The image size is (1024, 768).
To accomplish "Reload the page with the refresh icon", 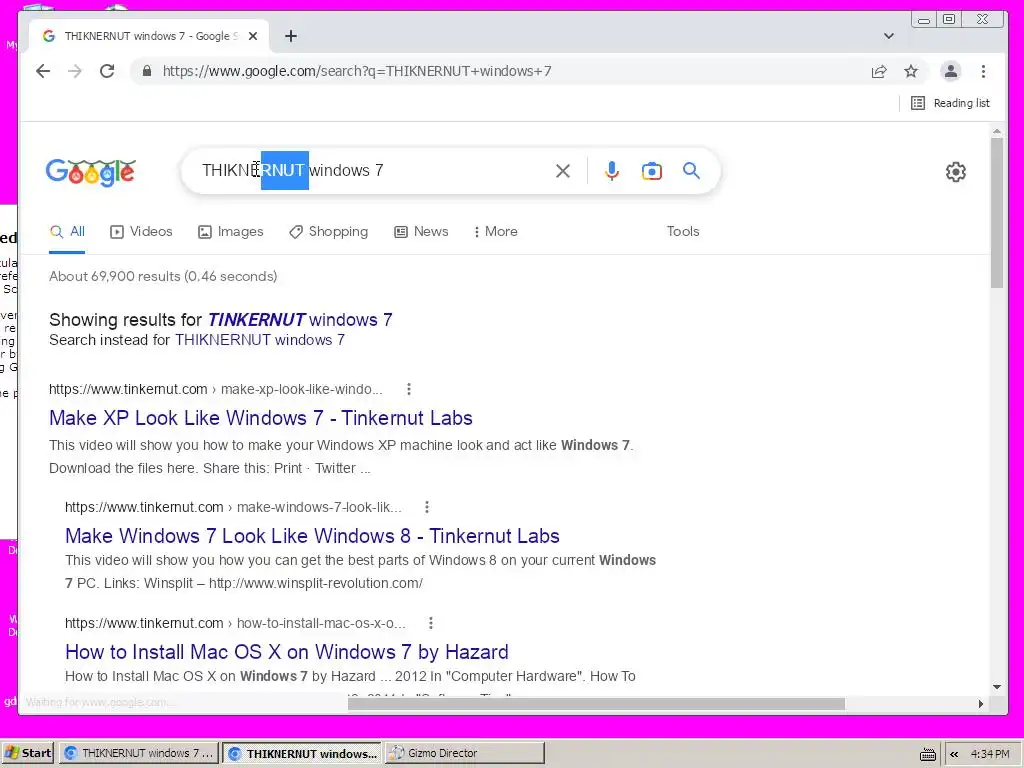I will point(107,71).
